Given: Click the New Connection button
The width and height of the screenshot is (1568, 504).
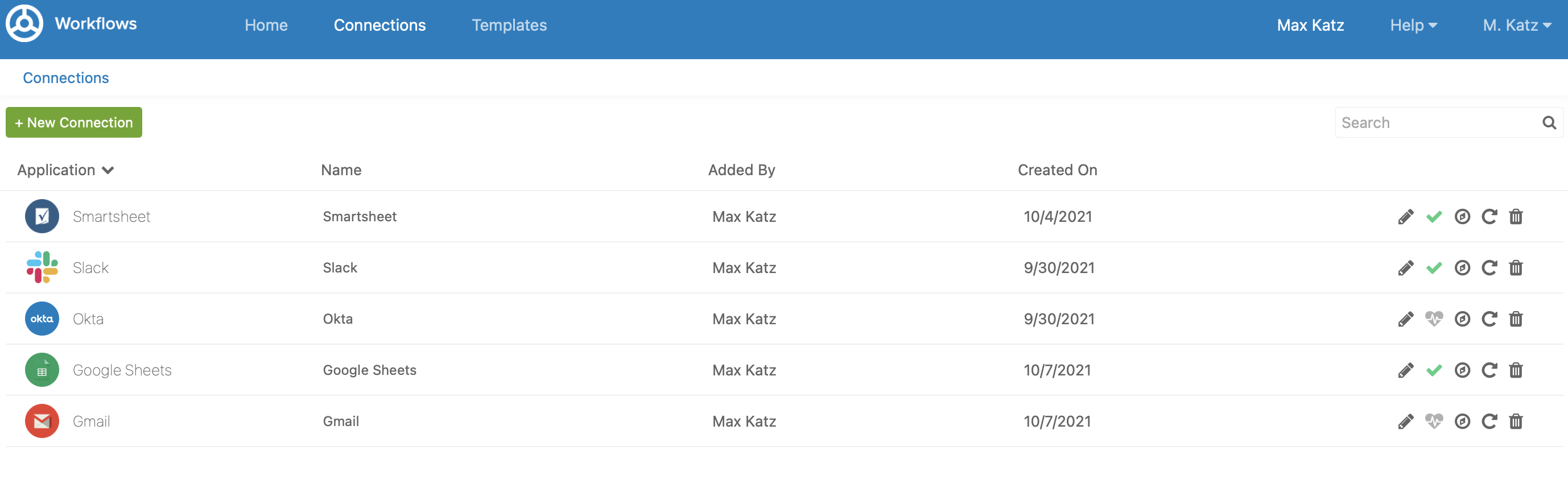Looking at the screenshot, I should (x=73, y=122).
